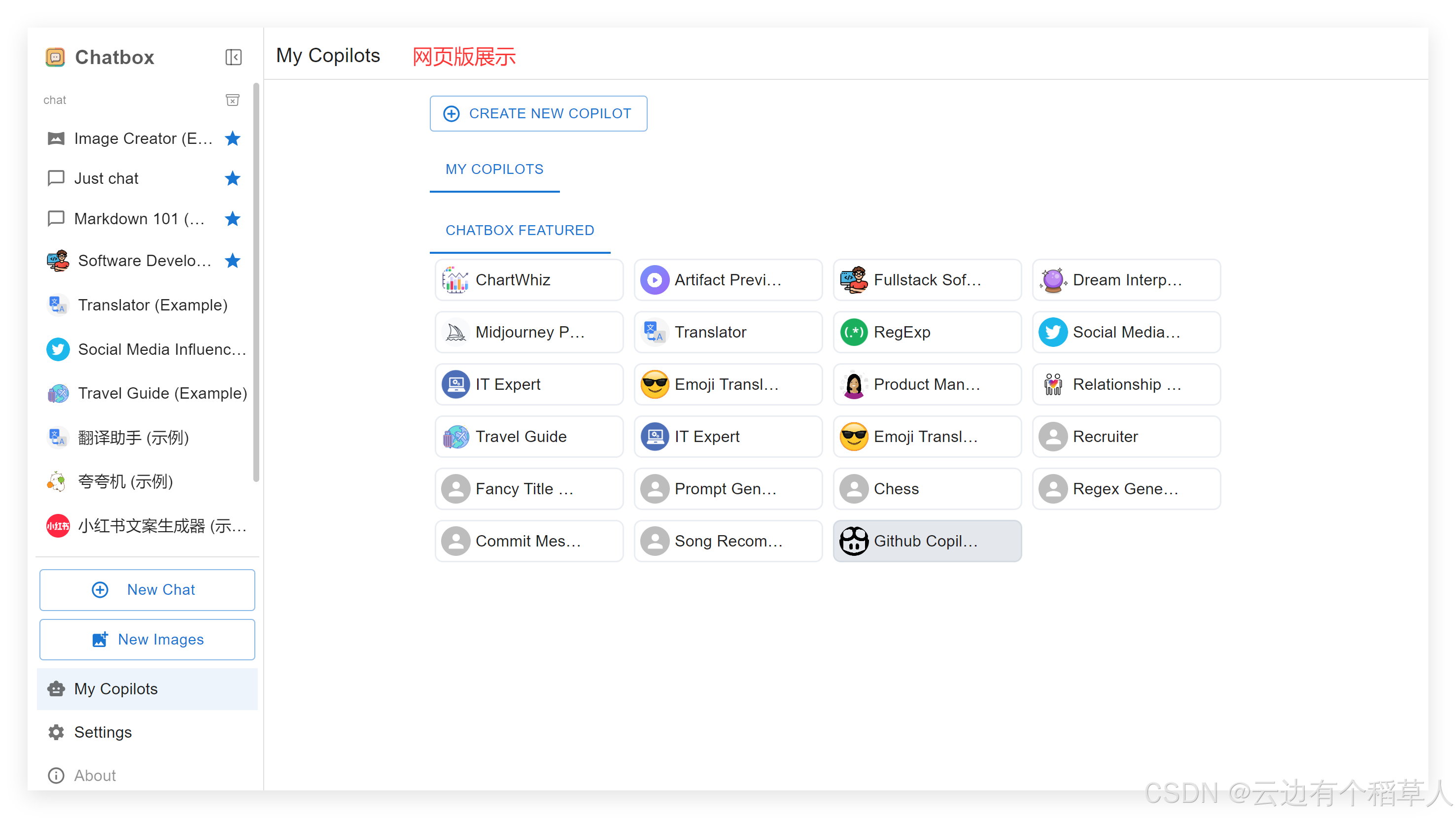The width and height of the screenshot is (1456, 818).
Task: Select the Dream Interpreter copilot
Action: click(x=1126, y=280)
